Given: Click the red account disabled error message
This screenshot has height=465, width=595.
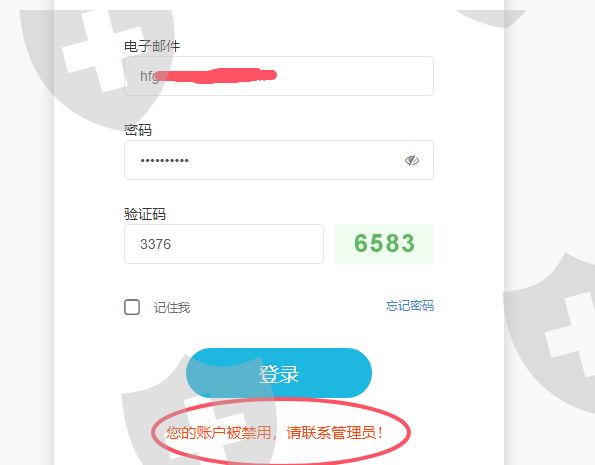Looking at the screenshot, I should [x=274, y=433].
